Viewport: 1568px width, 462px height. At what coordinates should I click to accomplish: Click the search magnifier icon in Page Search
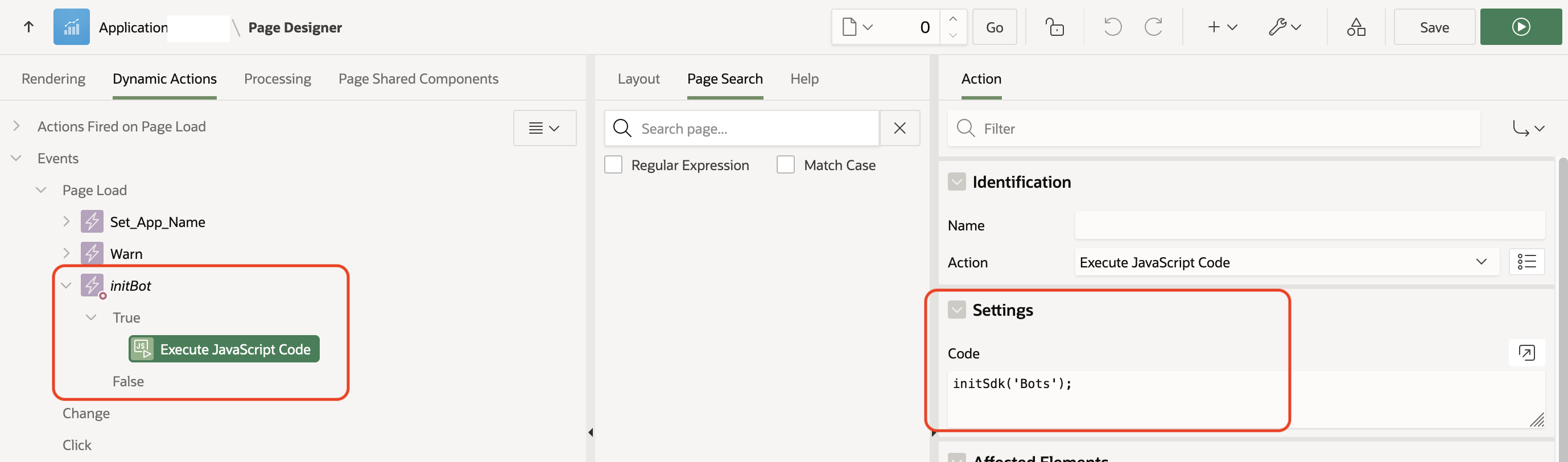pos(622,129)
